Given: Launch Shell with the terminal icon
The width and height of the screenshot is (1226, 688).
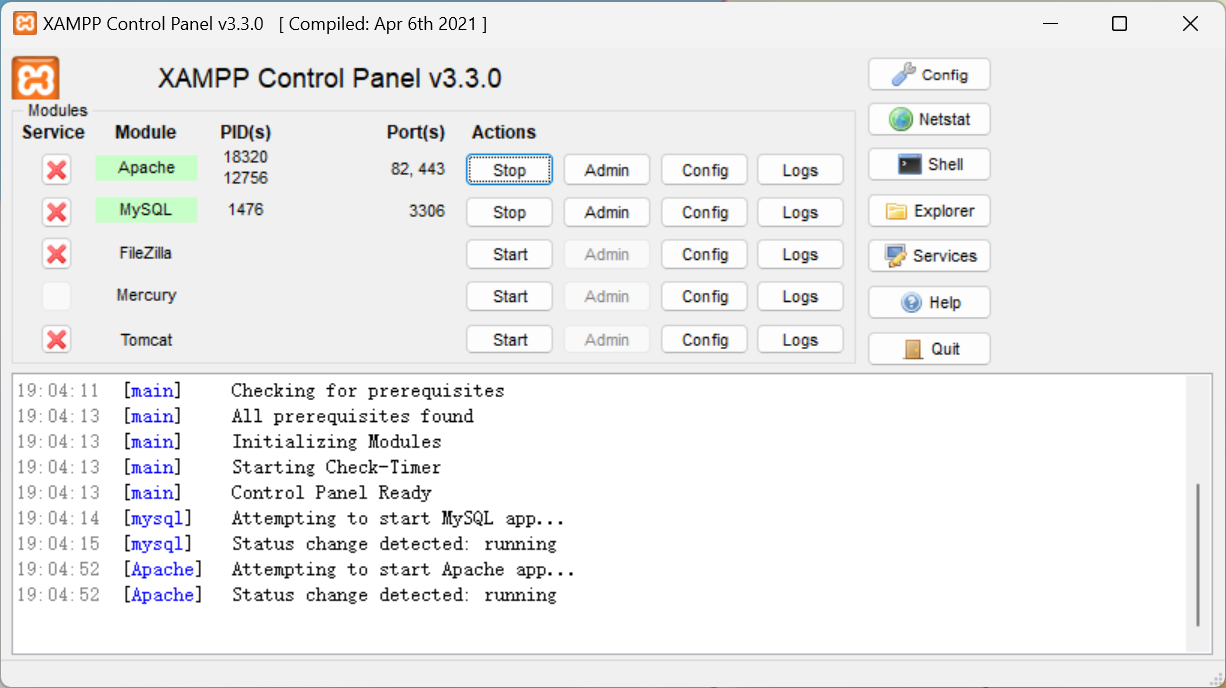Looking at the screenshot, I should pos(929,165).
